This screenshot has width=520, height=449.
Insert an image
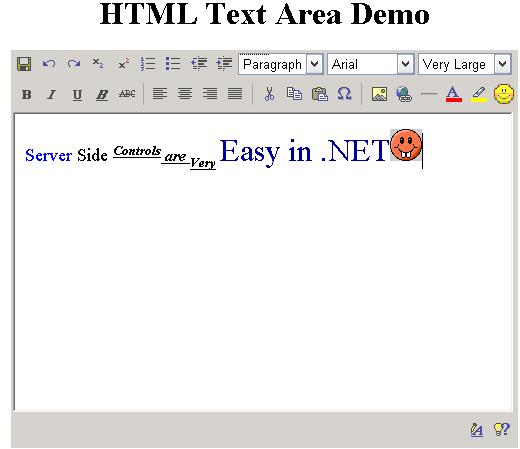(x=379, y=94)
